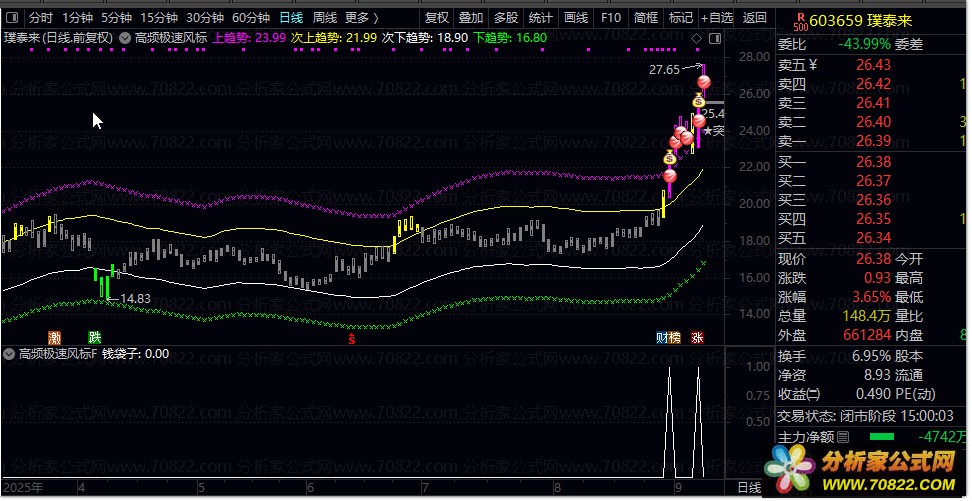The height and width of the screenshot is (501, 972).
Task: Click the +自选 add to watchlist button
Action: pyautogui.click(x=716, y=17)
